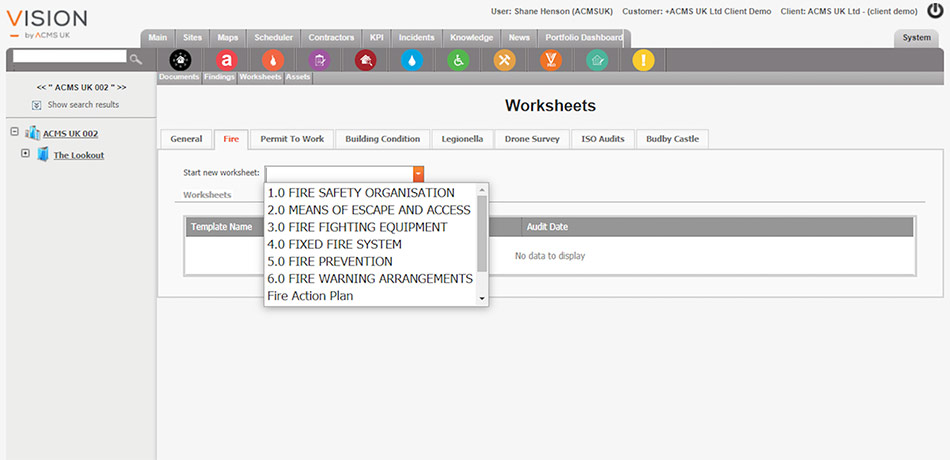Click The Lookout tree link
This screenshot has width=950, height=460.
tap(79, 155)
